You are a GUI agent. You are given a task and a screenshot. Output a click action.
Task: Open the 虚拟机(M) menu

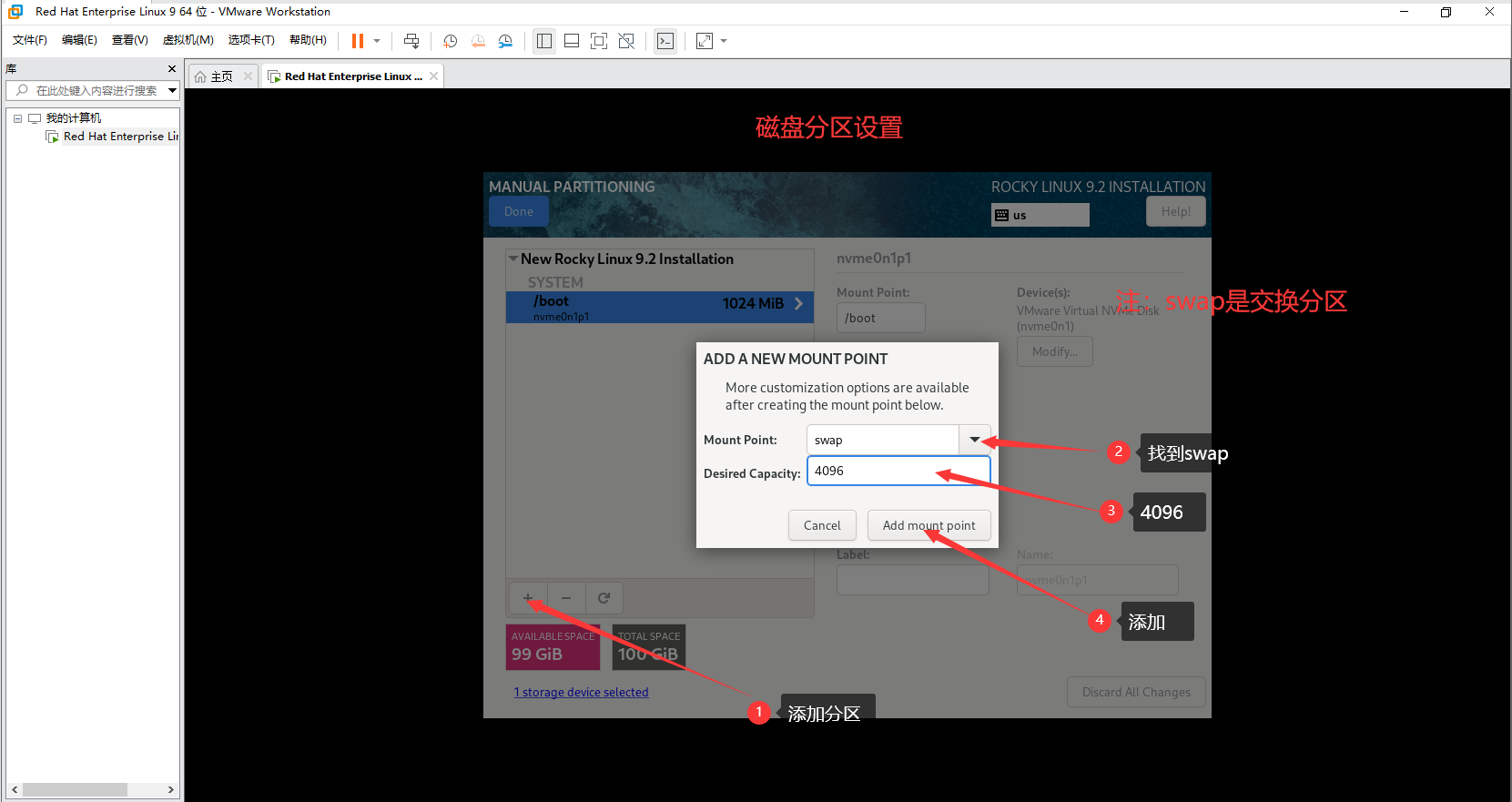pos(188,40)
